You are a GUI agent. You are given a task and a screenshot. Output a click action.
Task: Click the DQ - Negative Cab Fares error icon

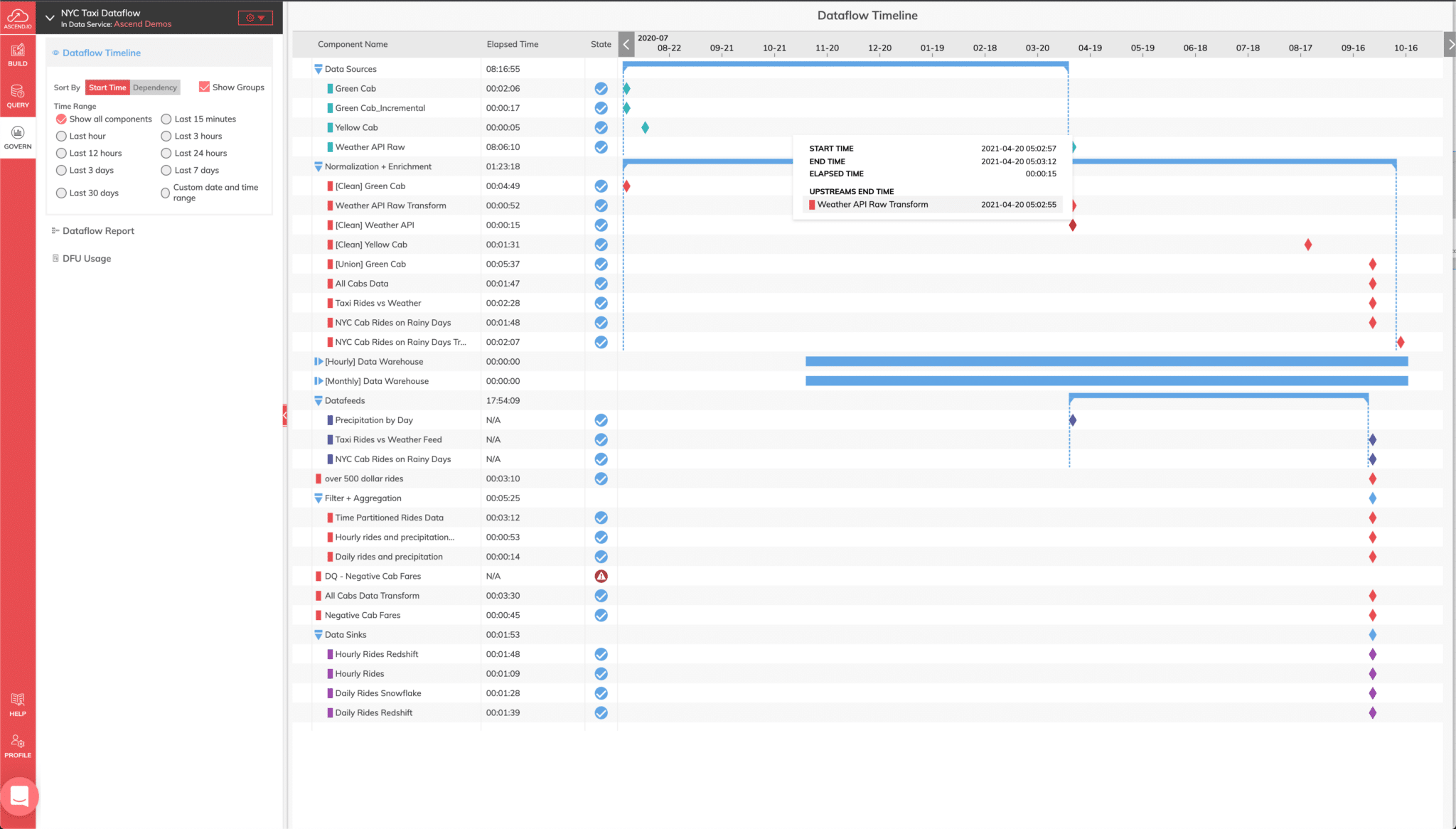(x=601, y=577)
